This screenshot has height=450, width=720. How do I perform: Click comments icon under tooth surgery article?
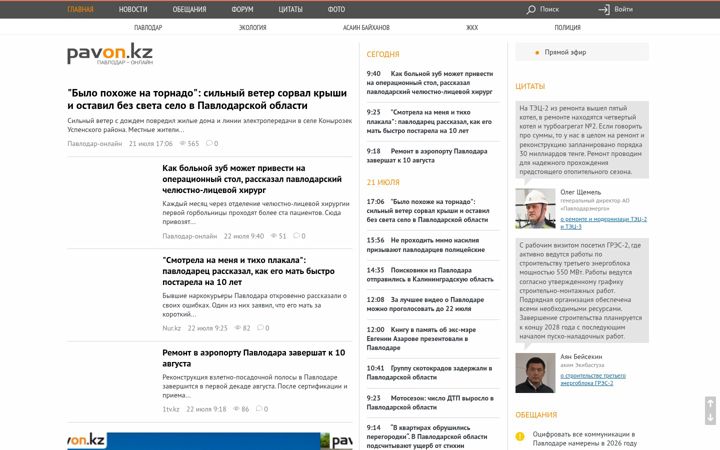pyautogui.click(x=296, y=236)
